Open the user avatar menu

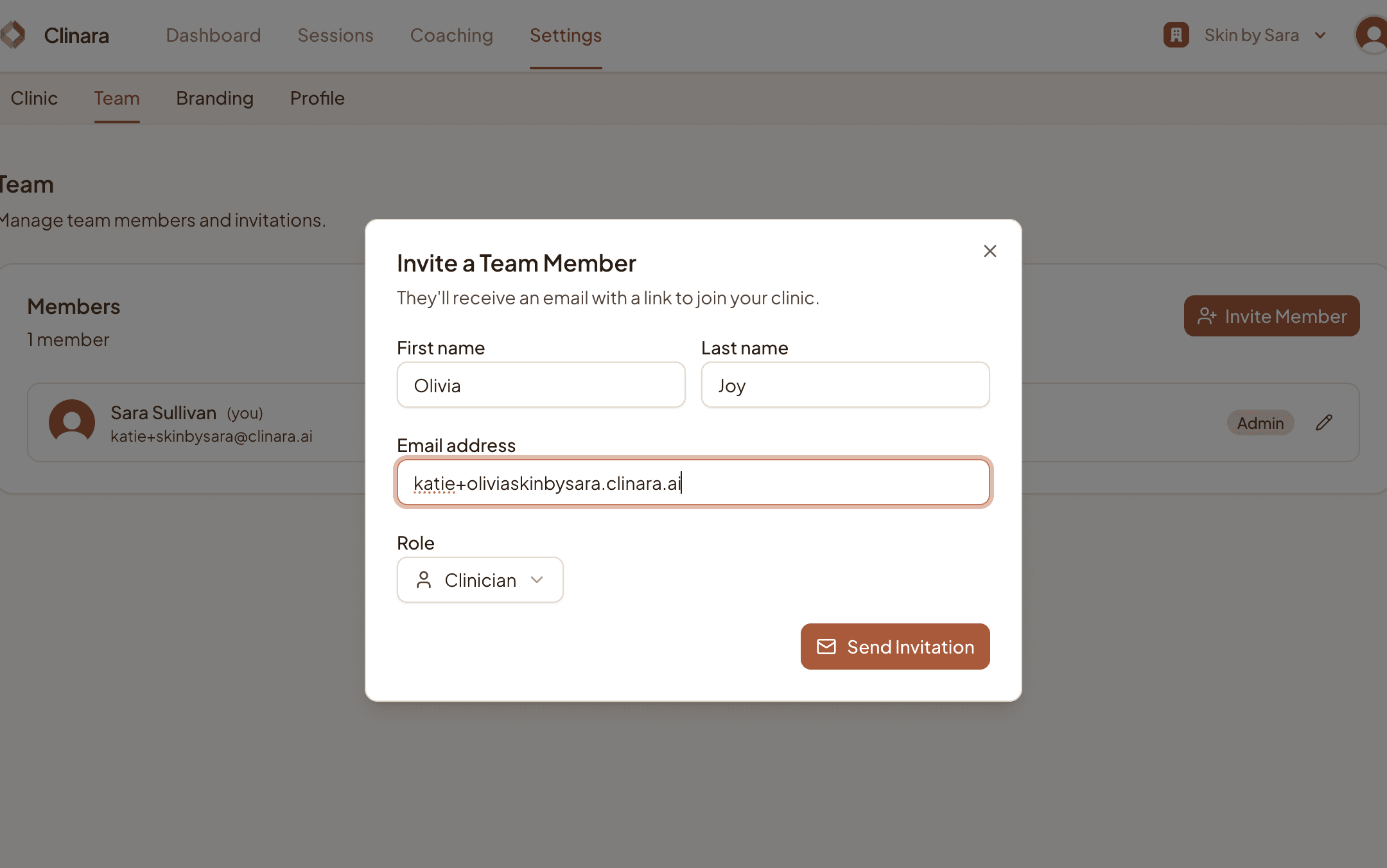1372,35
